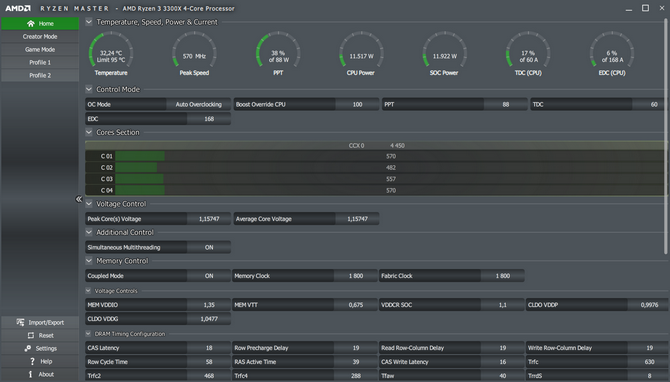Screen dimensions: 670x382
Task: Toggle Simultaneous Multithreading ON
Action: point(209,247)
